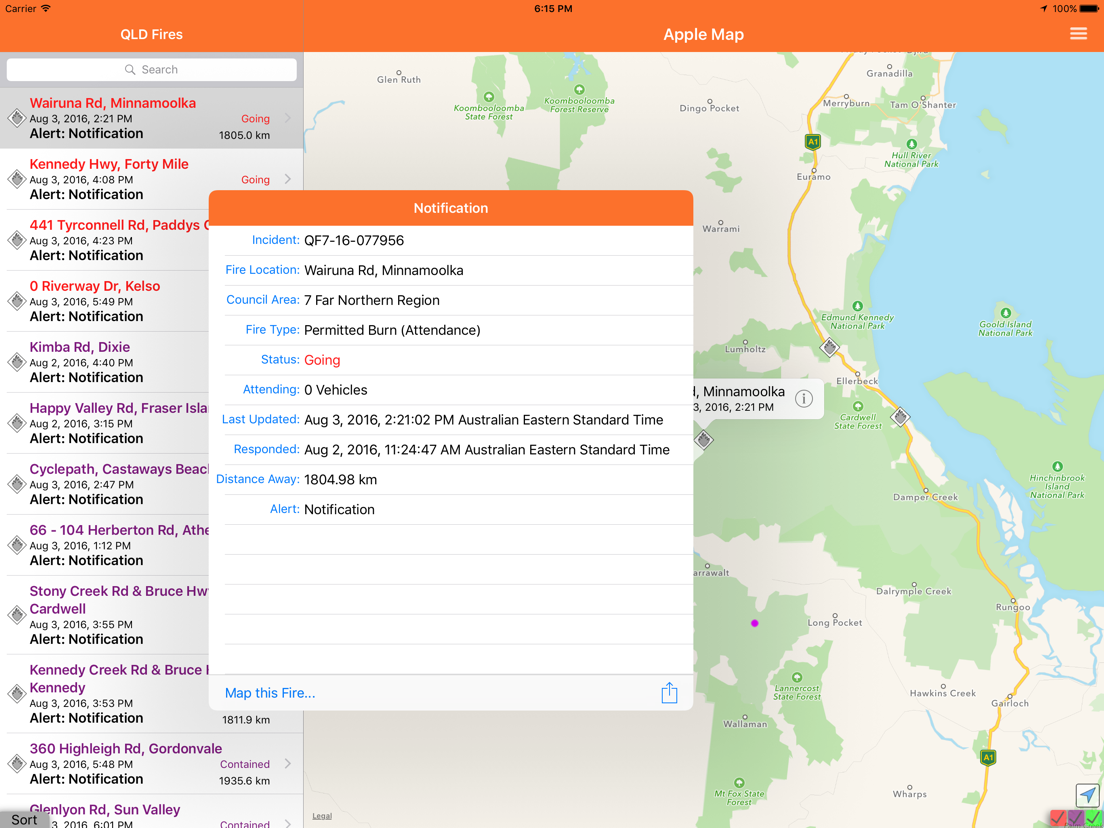Tap the Incident value QF7-16-077956
This screenshot has height=828, width=1104.
(354, 240)
